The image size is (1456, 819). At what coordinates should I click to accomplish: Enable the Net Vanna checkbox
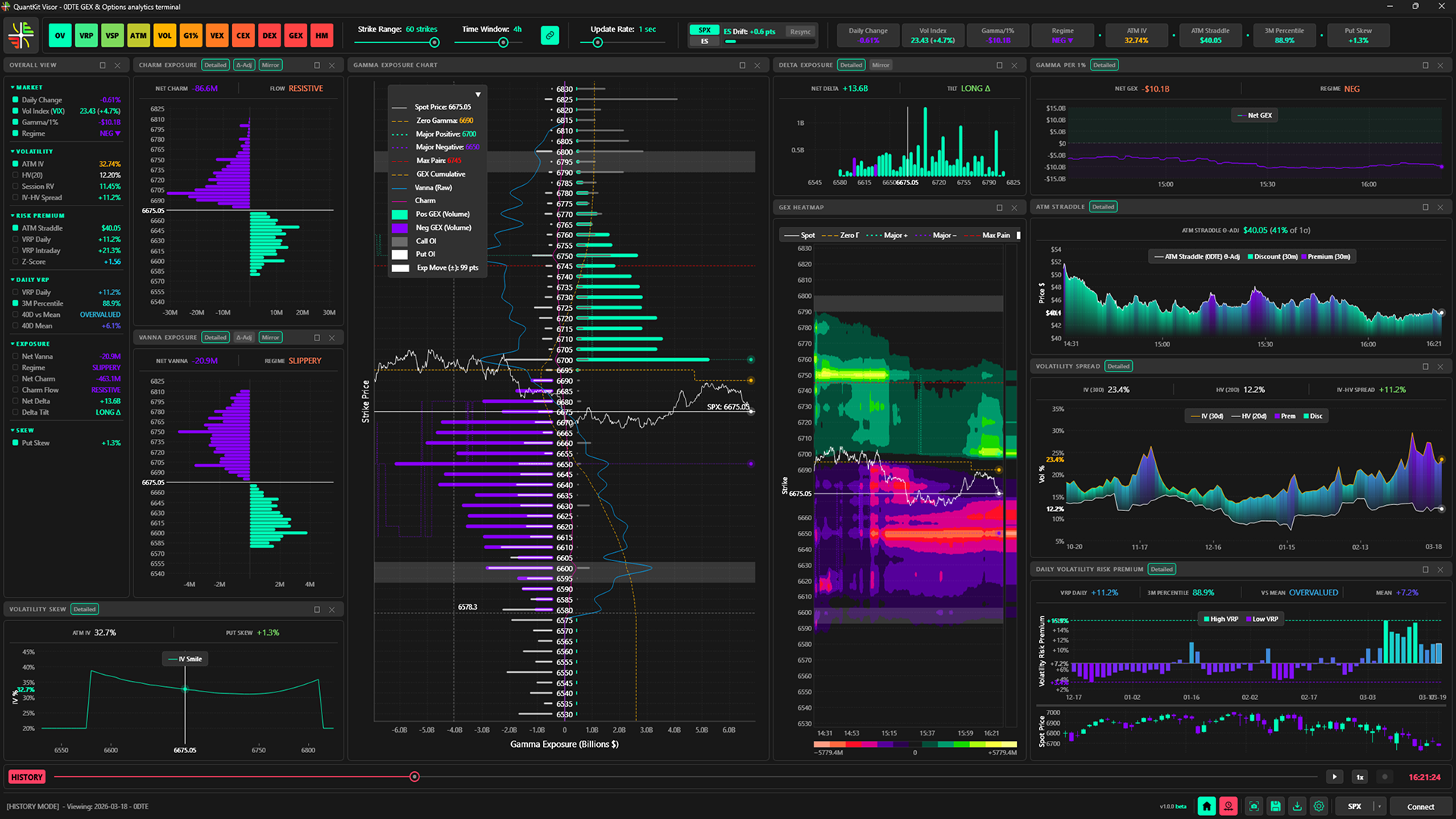point(15,356)
